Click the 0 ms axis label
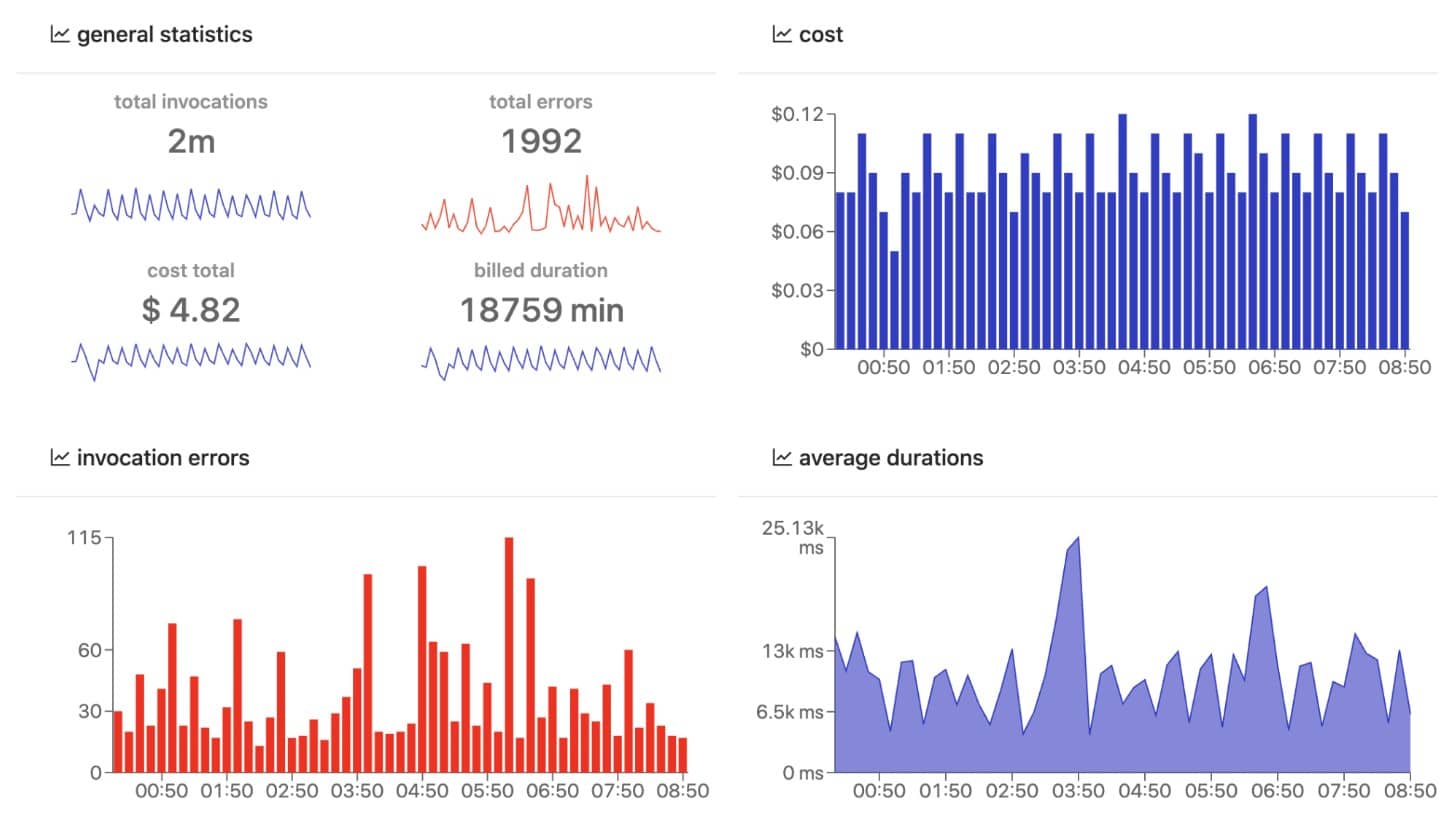The width and height of the screenshot is (1447, 832). click(802, 773)
